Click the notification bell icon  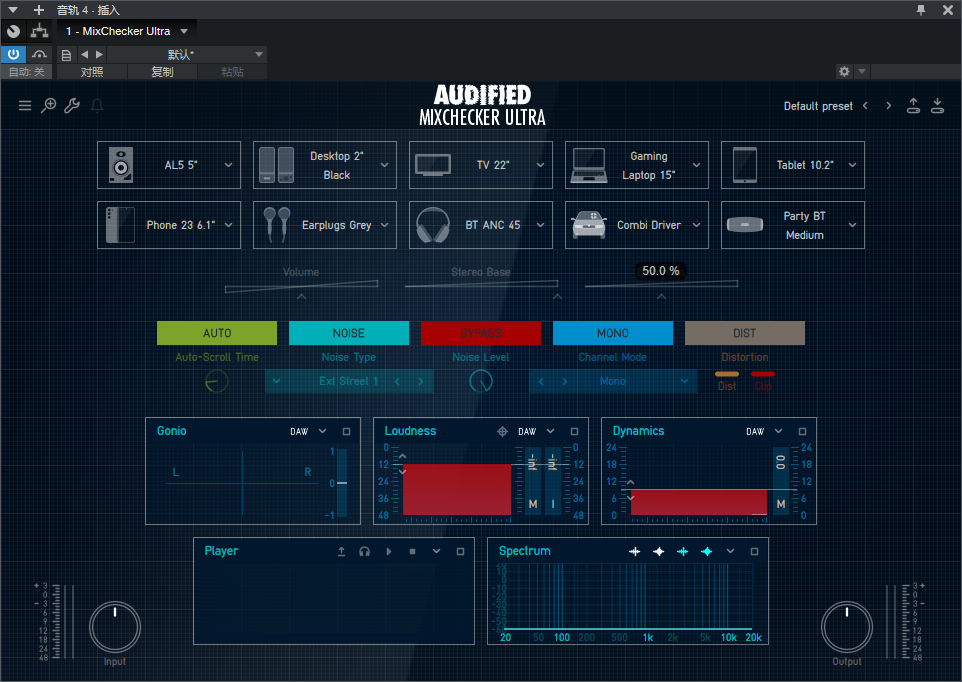click(x=97, y=105)
